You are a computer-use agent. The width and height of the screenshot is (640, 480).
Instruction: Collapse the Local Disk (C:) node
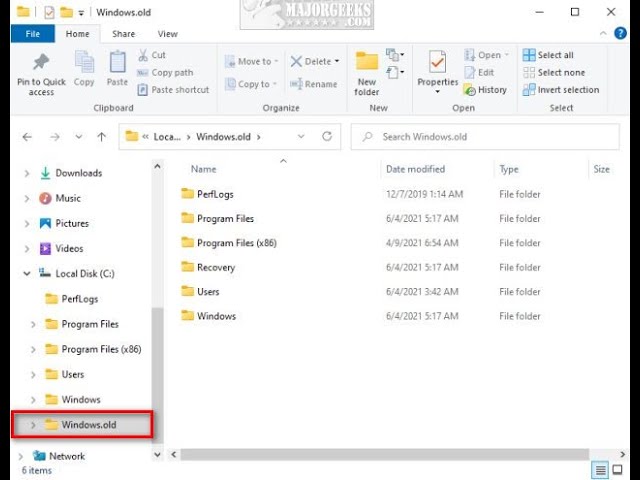point(27,273)
